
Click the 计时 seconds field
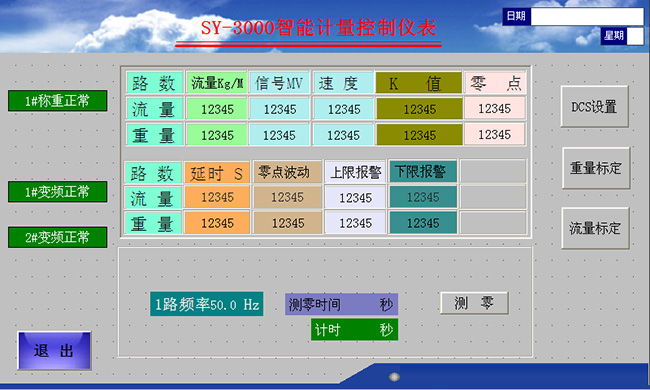pyautogui.click(x=354, y=330)
